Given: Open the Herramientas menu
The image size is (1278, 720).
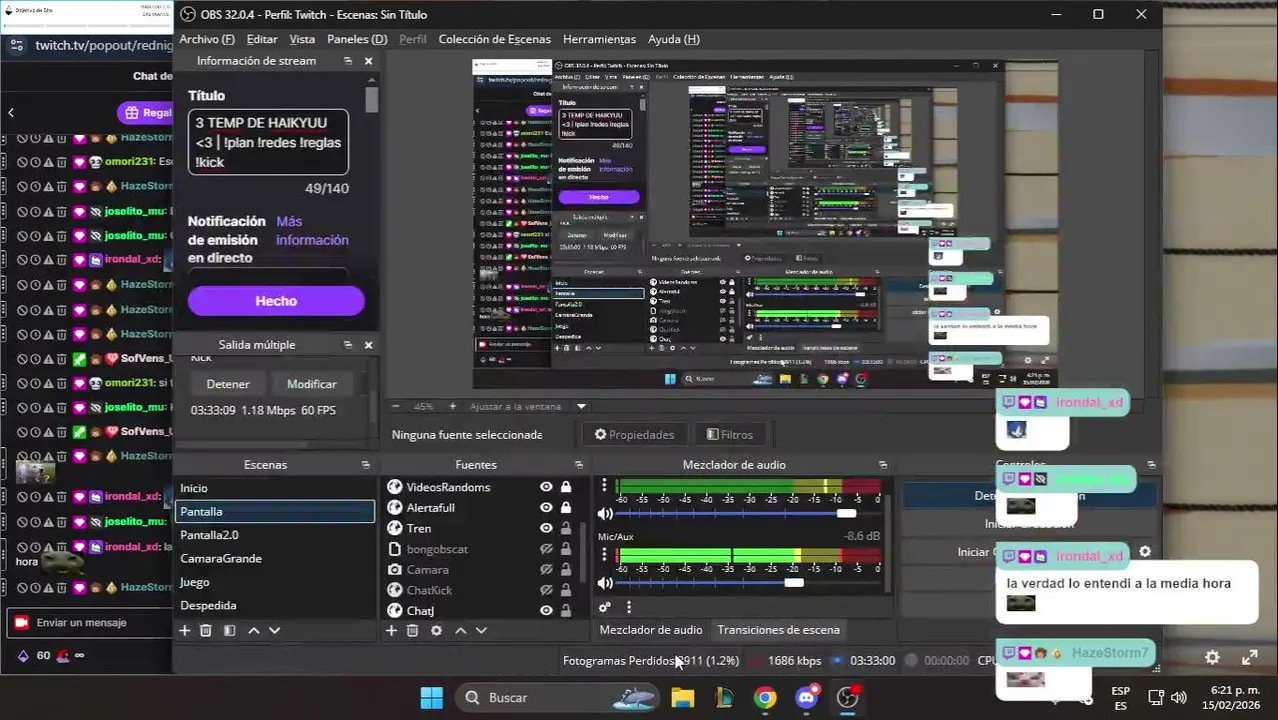Looking at the screenshot, I should [599, 39].
